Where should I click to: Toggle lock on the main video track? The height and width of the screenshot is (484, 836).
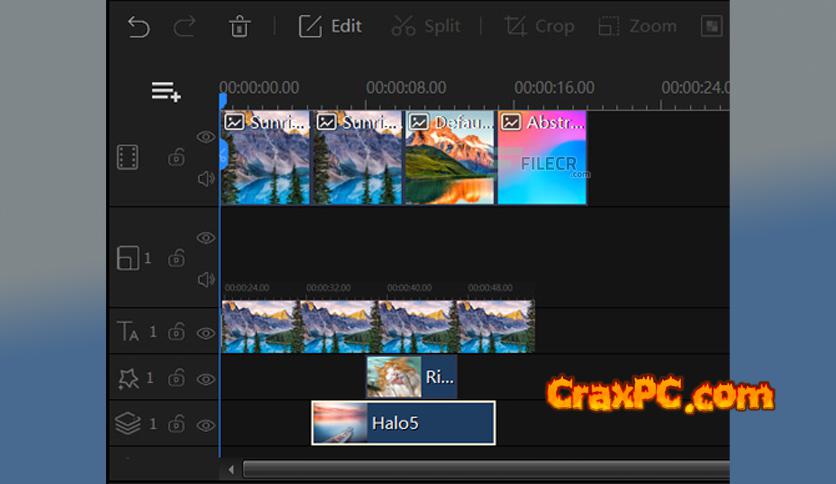point(176,157)
